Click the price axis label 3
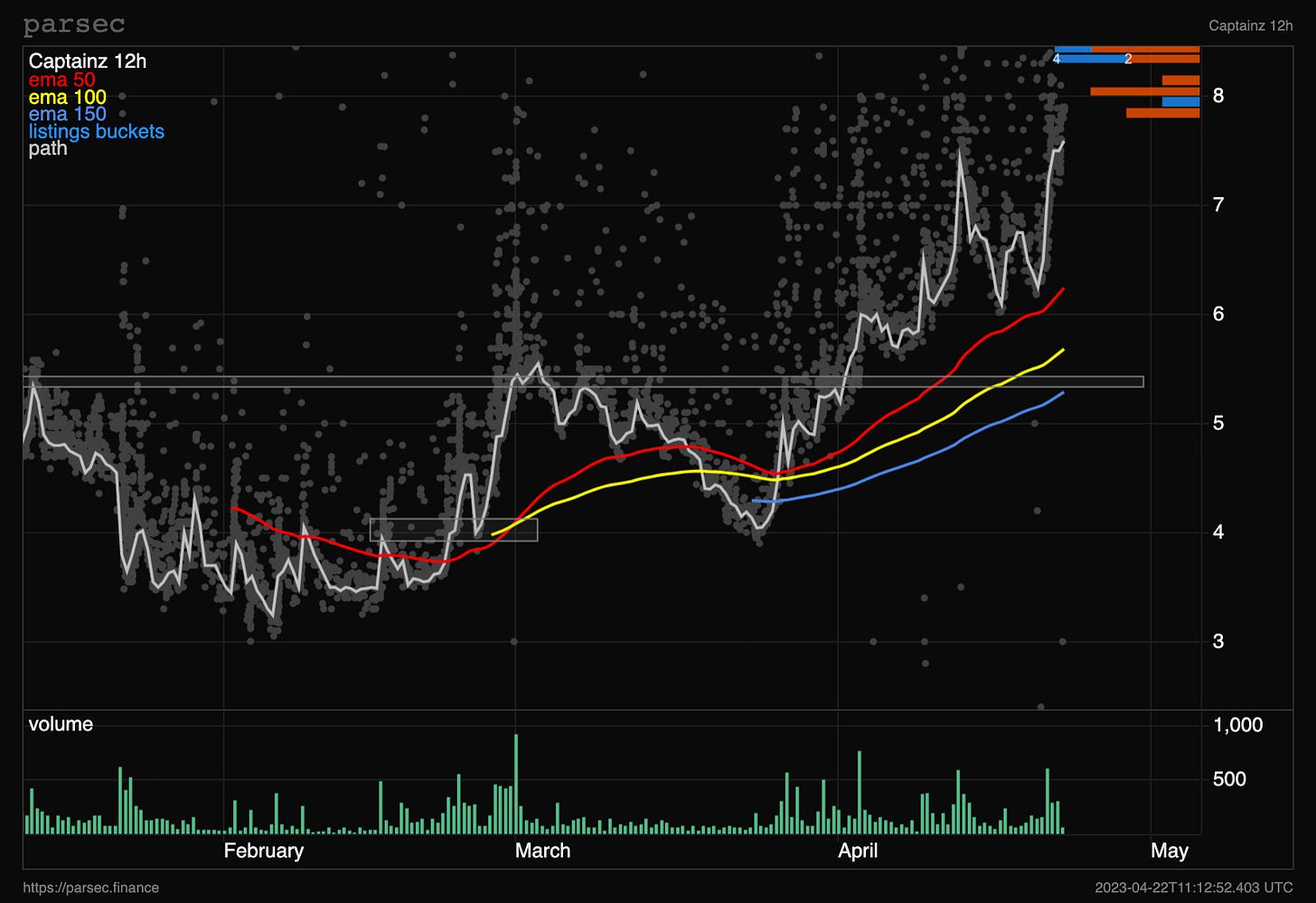1316x903 pixels. (1218, 642)
